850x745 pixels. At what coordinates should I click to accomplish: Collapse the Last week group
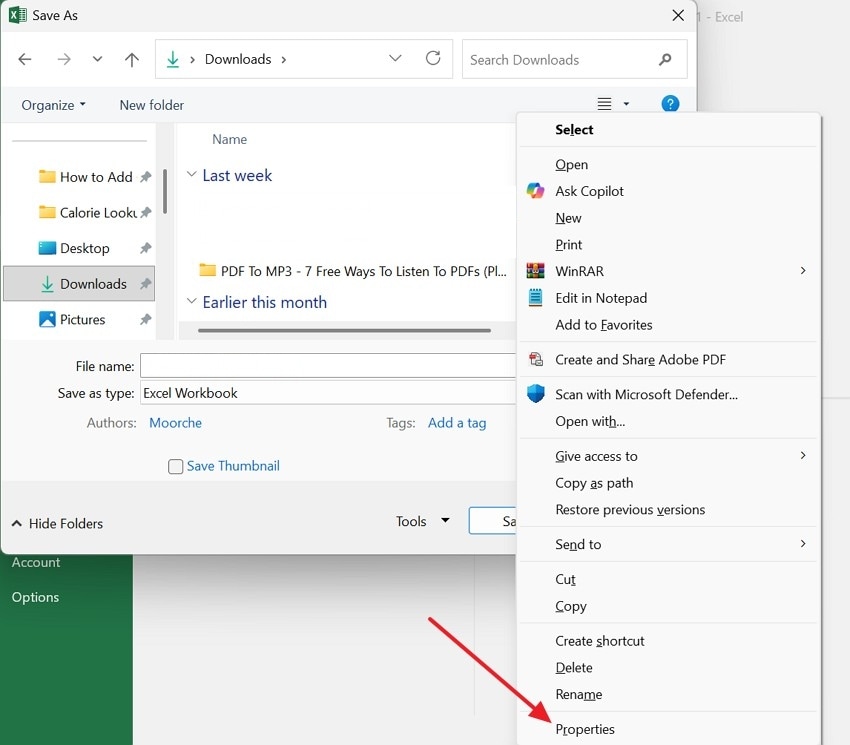tap(191, 175)
